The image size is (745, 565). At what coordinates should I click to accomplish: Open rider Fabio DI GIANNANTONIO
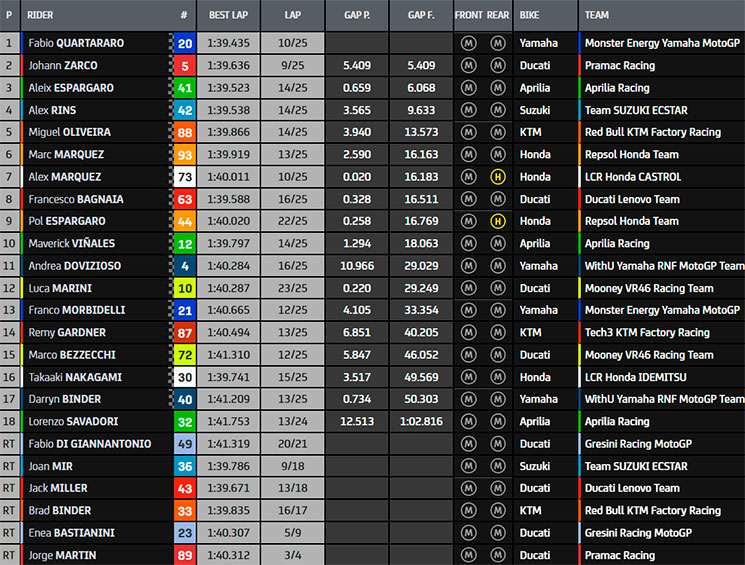click(x=90, y=444)
